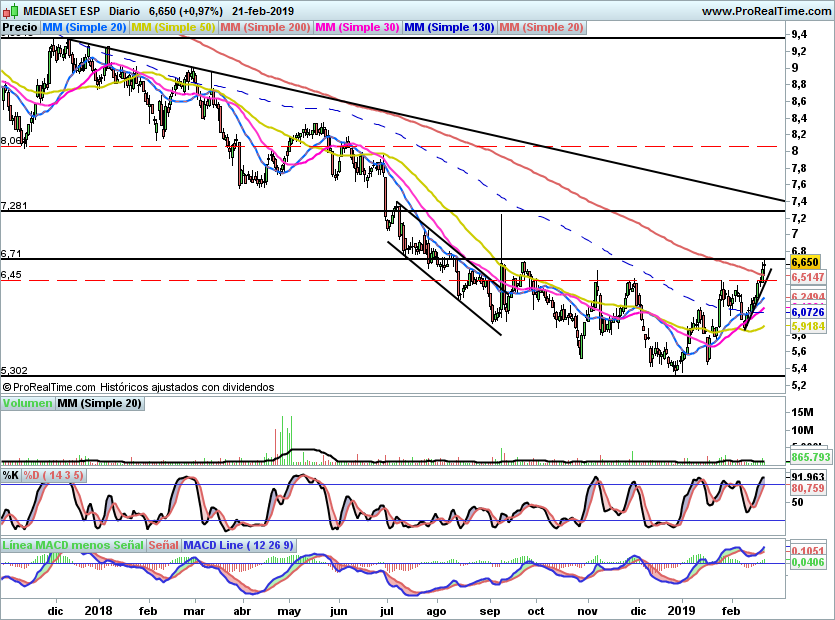Click the jul month marker on time axis
This screenshot has width=835, height=620.
pos(387,611)
